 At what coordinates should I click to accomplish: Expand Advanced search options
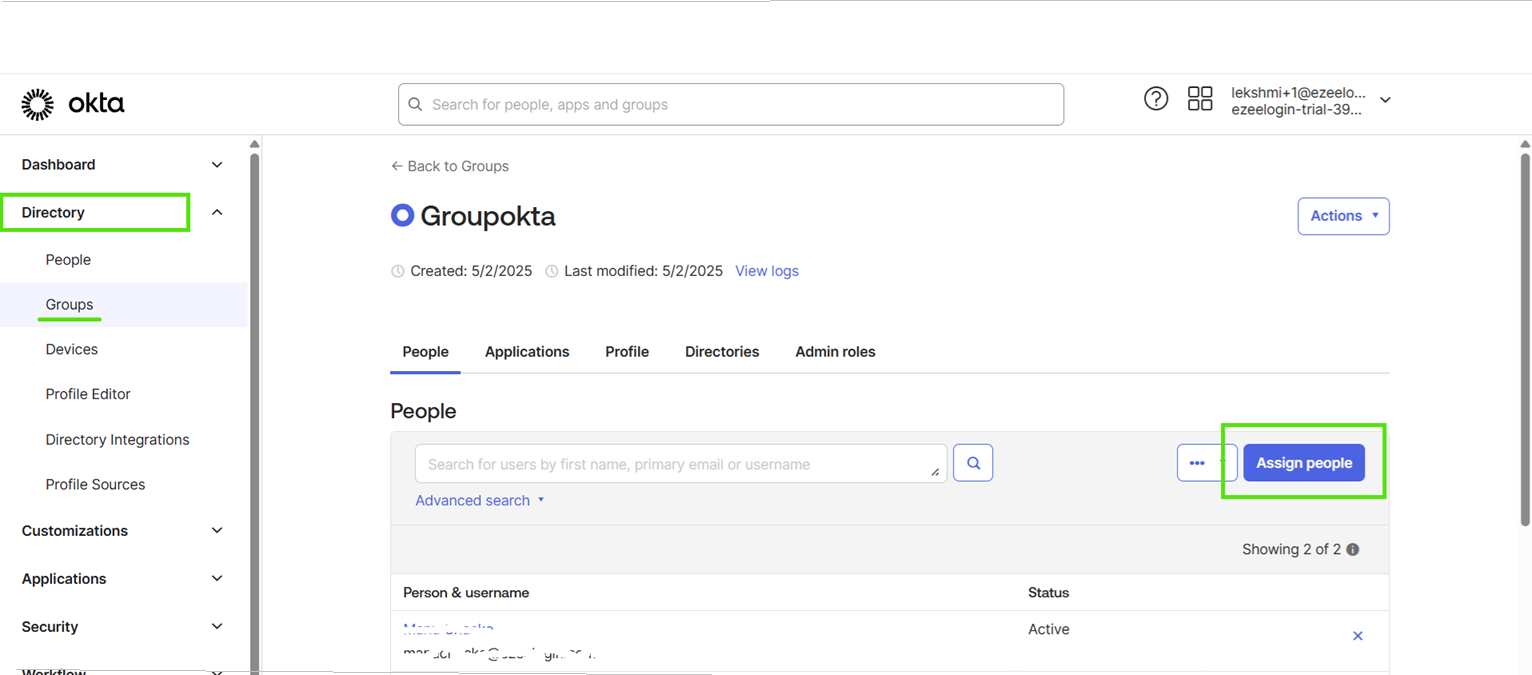point(480,500)
